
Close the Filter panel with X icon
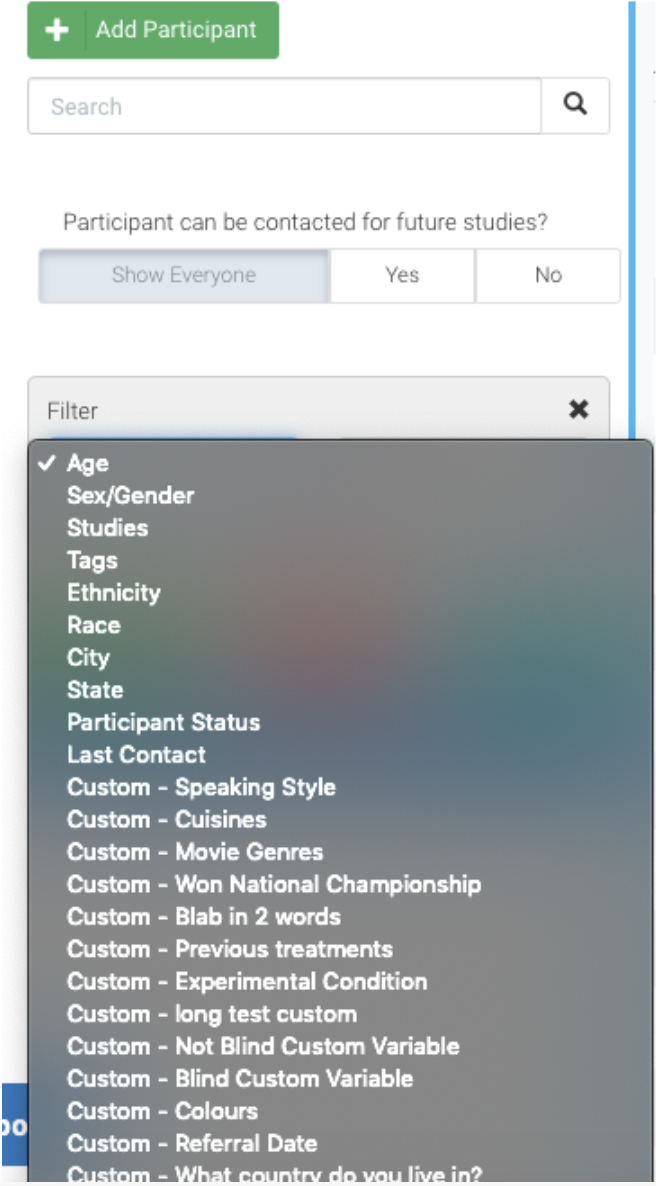[x=578, y=409]
